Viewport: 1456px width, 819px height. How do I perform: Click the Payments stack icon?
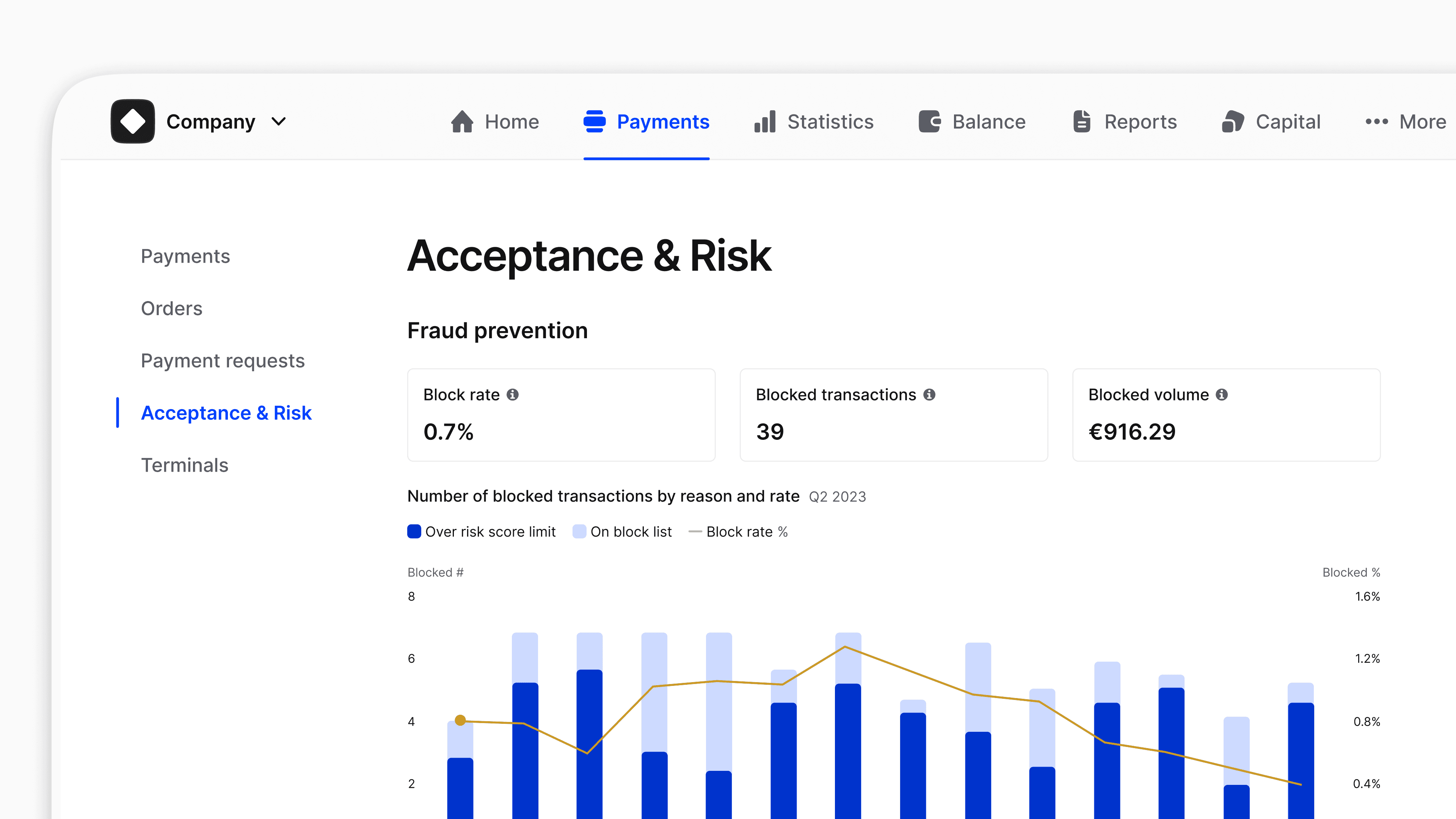coord(595,121)
